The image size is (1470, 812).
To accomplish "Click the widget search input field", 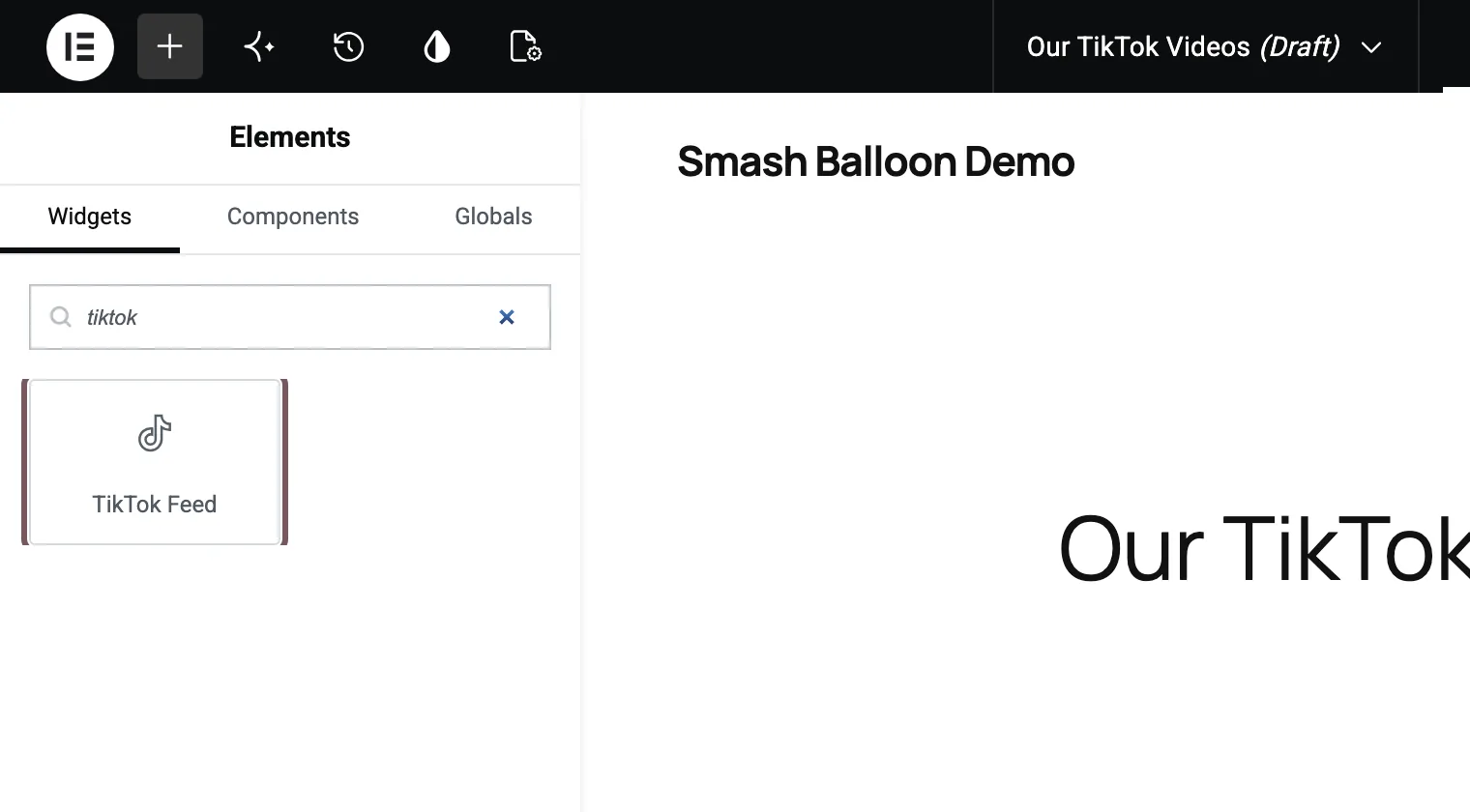I will (x=290, y=317).
